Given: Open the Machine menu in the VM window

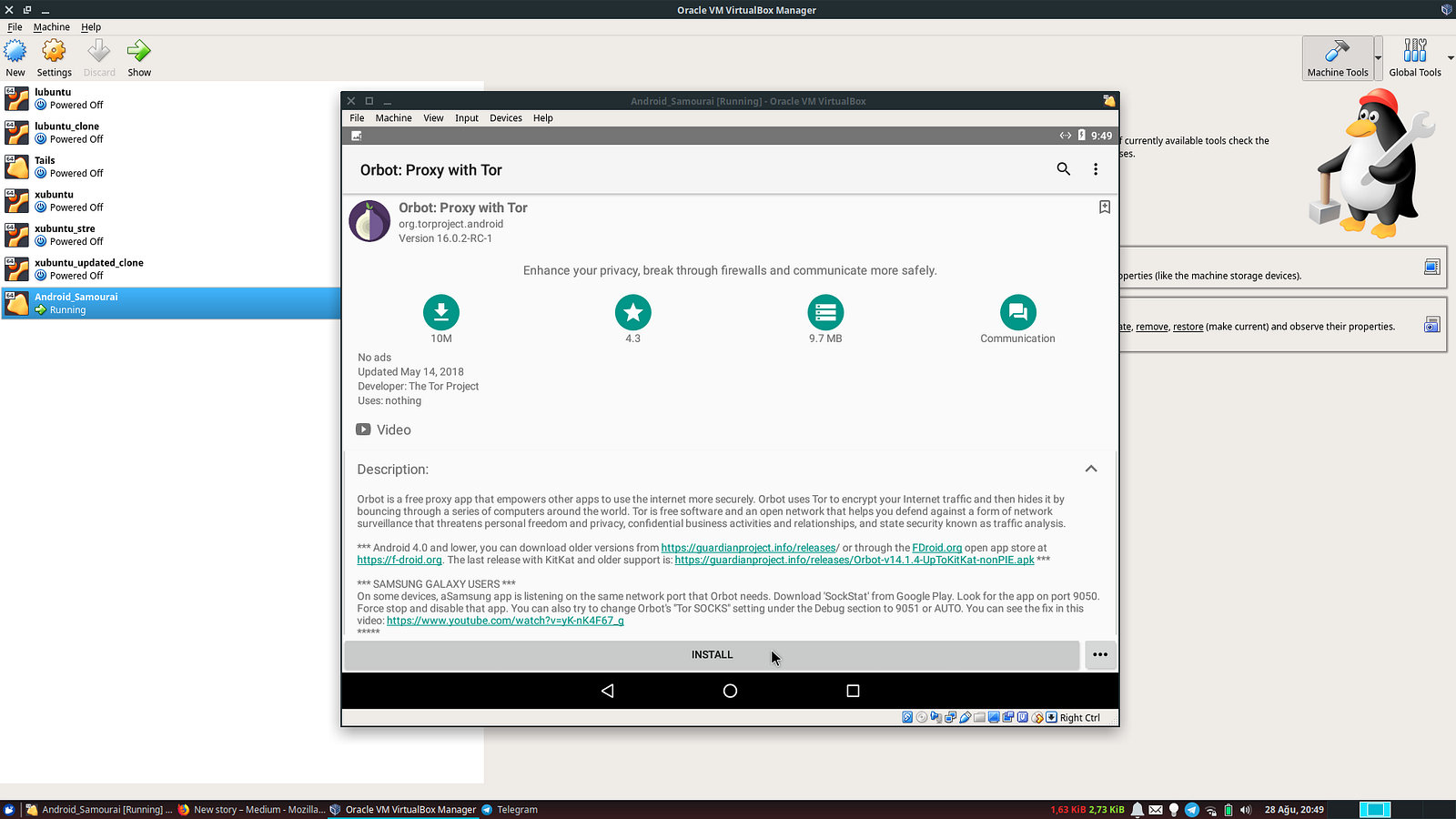Looking at the screenshot, I should pyautogui.click(x=393, y=118).
